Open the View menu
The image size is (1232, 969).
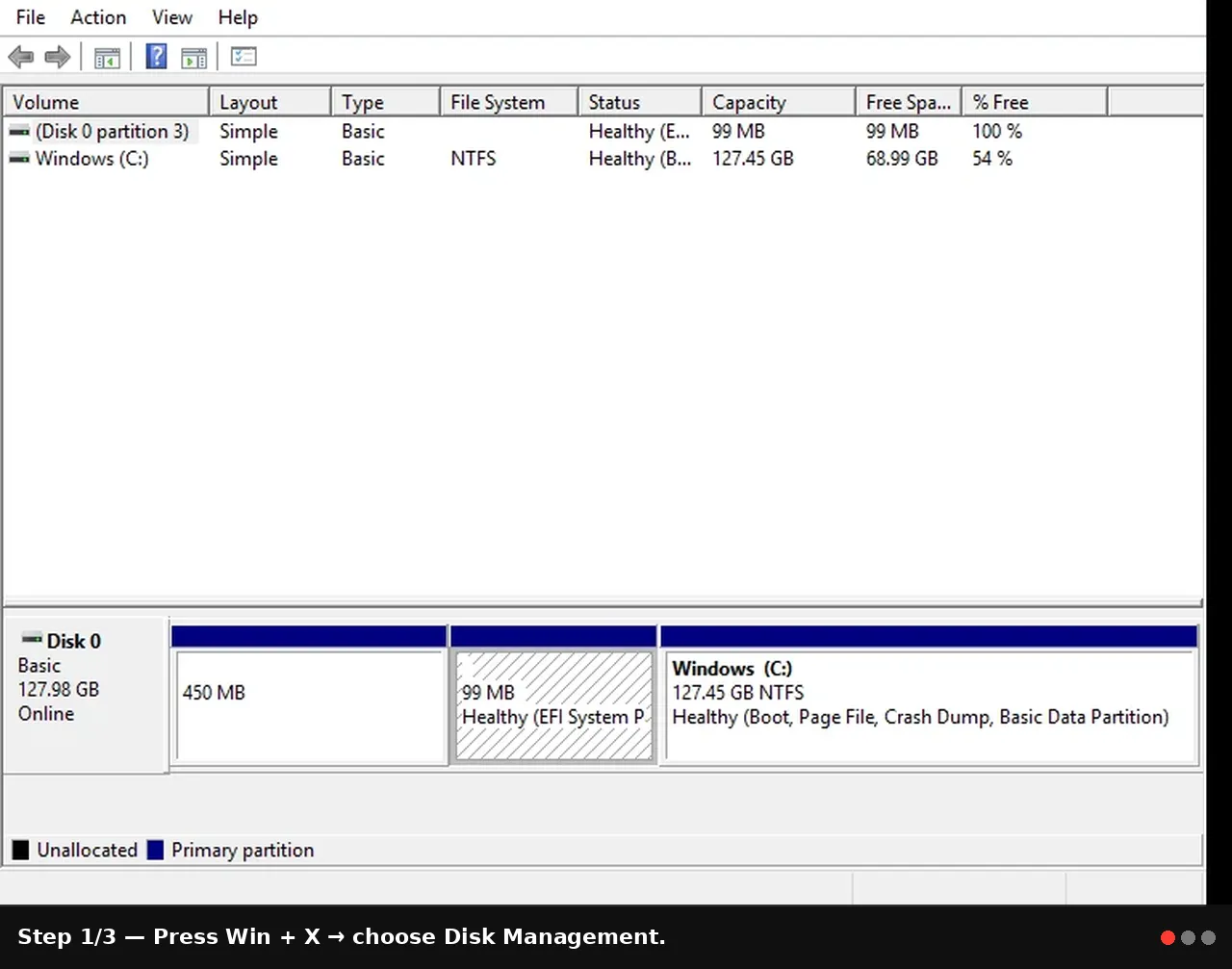point(172,17)
